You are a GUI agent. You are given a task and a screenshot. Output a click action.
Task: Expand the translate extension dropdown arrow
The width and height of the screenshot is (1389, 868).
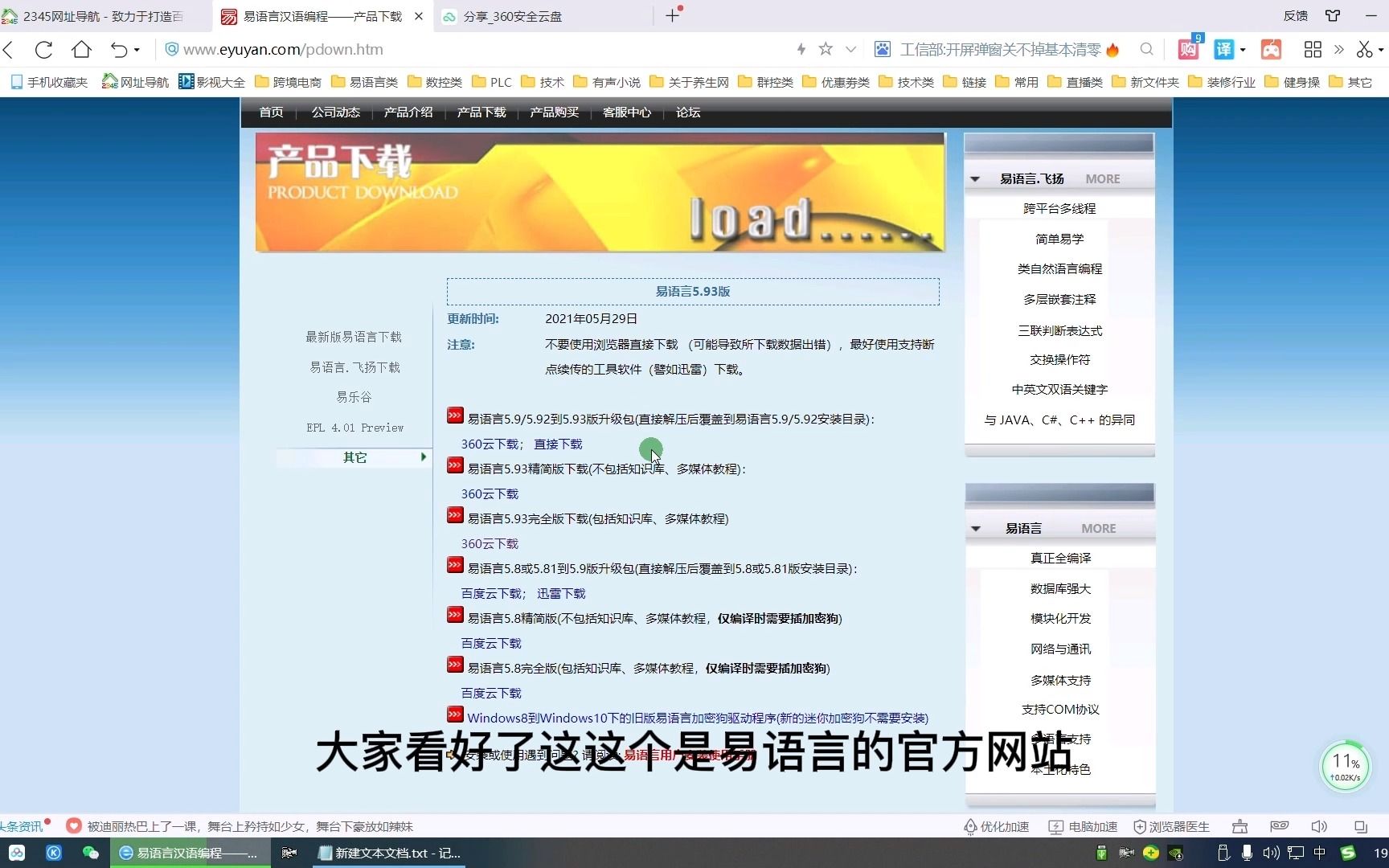(x=1243, y=50)
